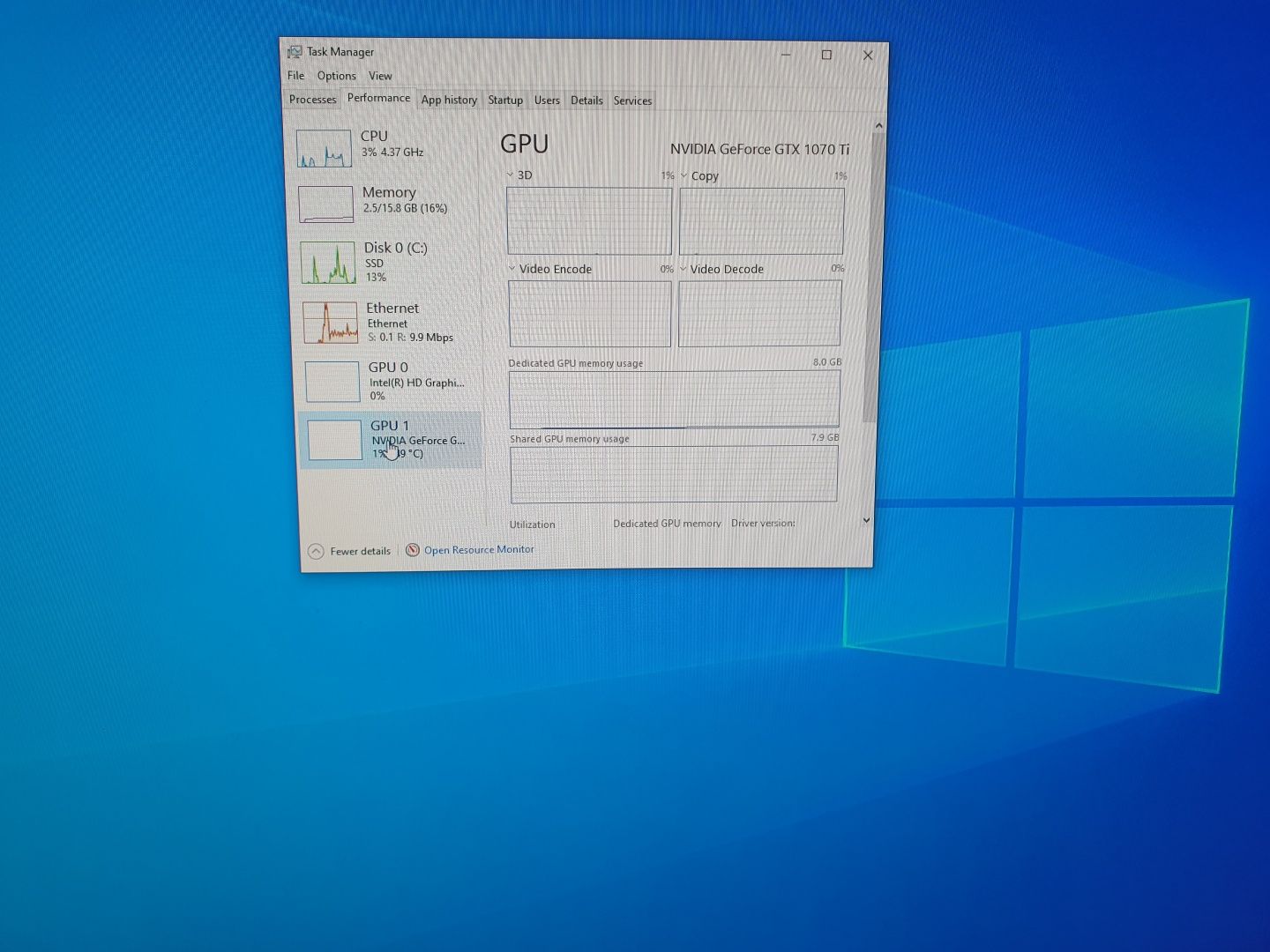Select the Performance tab
The image size is (1270, 952).
tap(378, 98)
